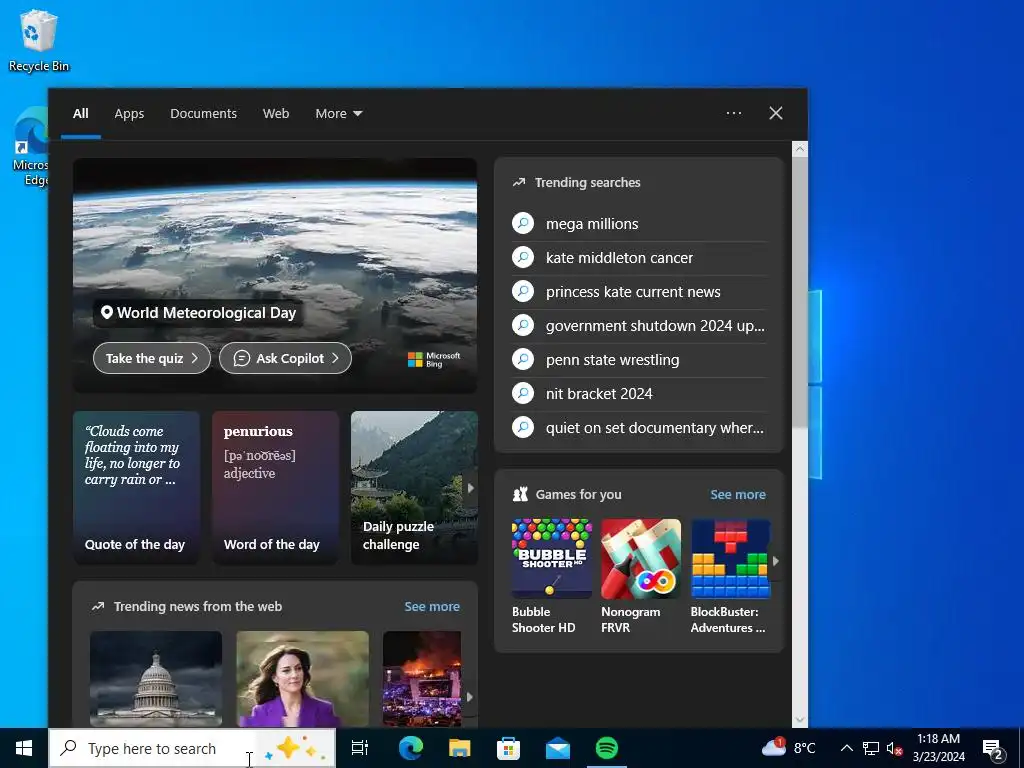Advance games carousel with right arrow
The image size is (1024, 768).
(776, 561)
